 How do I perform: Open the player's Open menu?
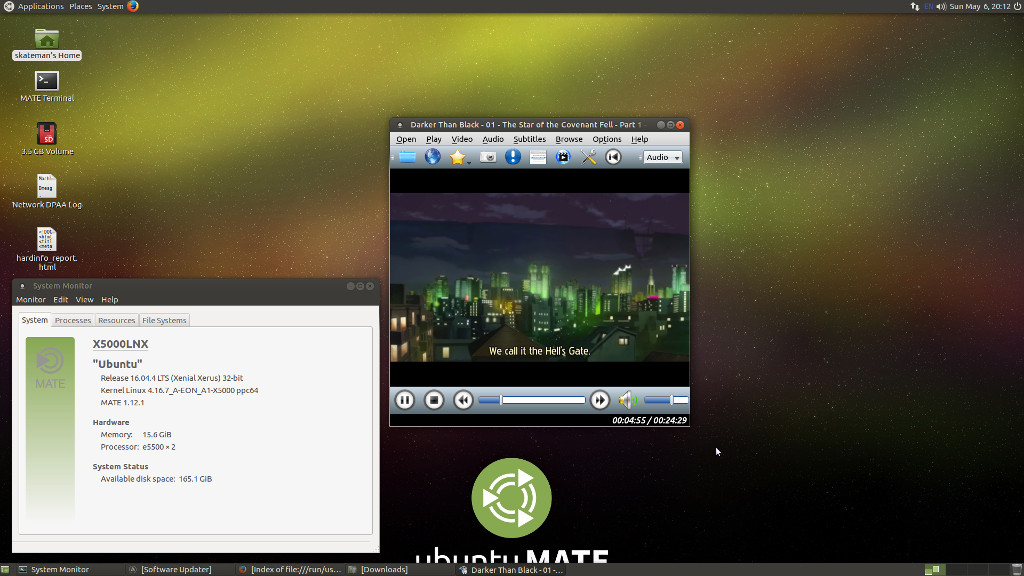click(406, 139)
